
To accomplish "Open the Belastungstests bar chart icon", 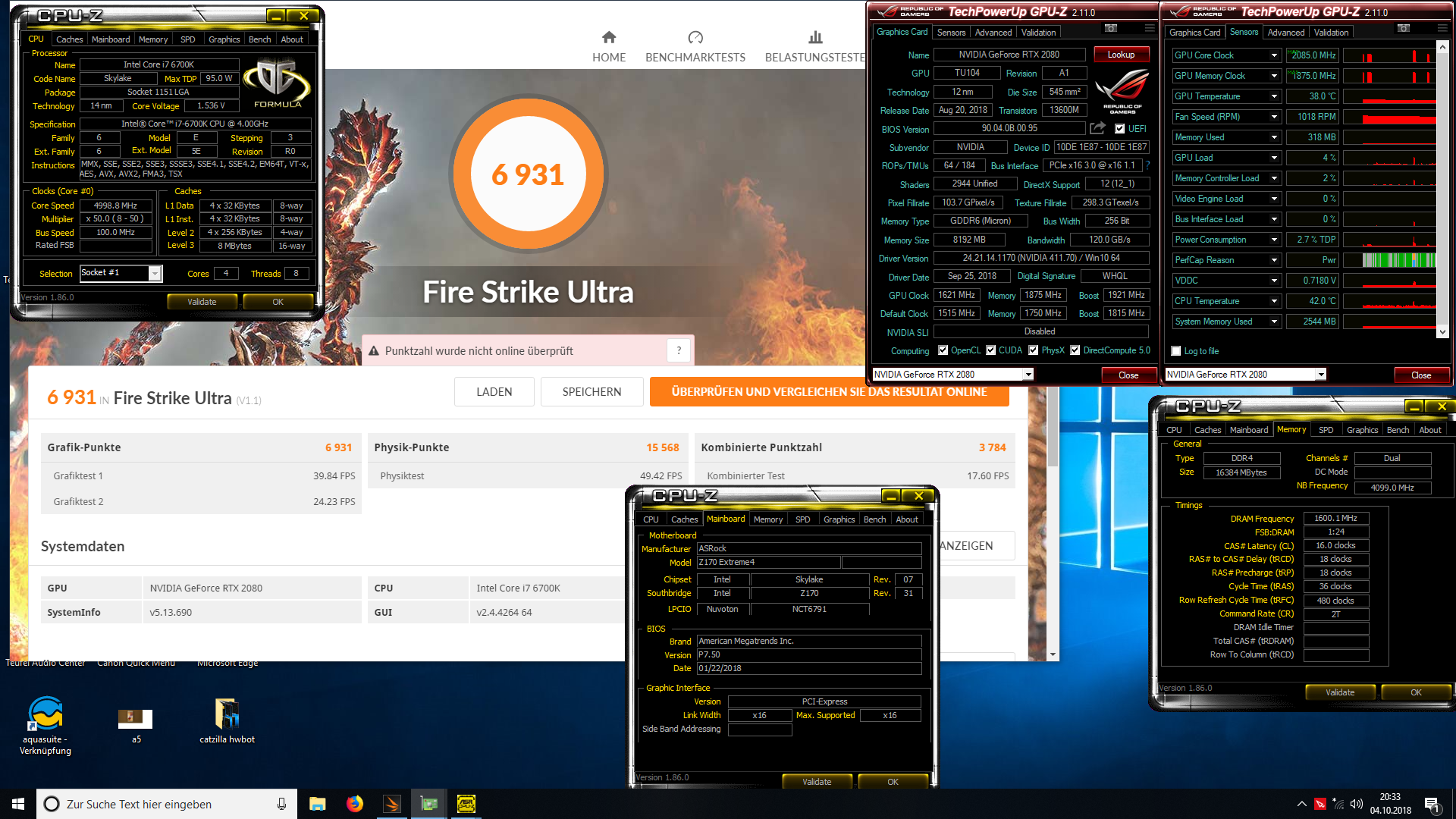I will [x=815, y=37].
